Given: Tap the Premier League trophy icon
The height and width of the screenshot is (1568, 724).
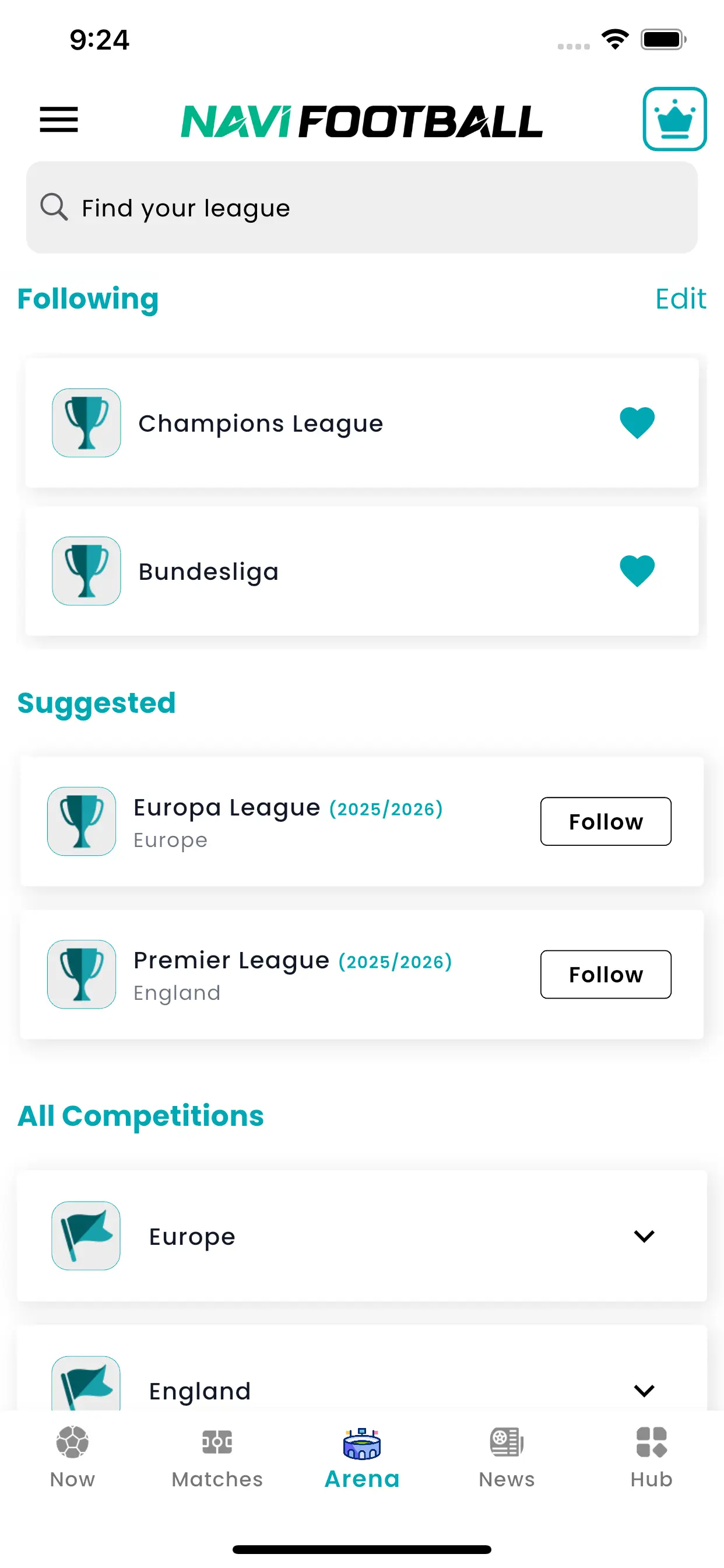Looking at the screenshot, I should (x=82, y=974).
